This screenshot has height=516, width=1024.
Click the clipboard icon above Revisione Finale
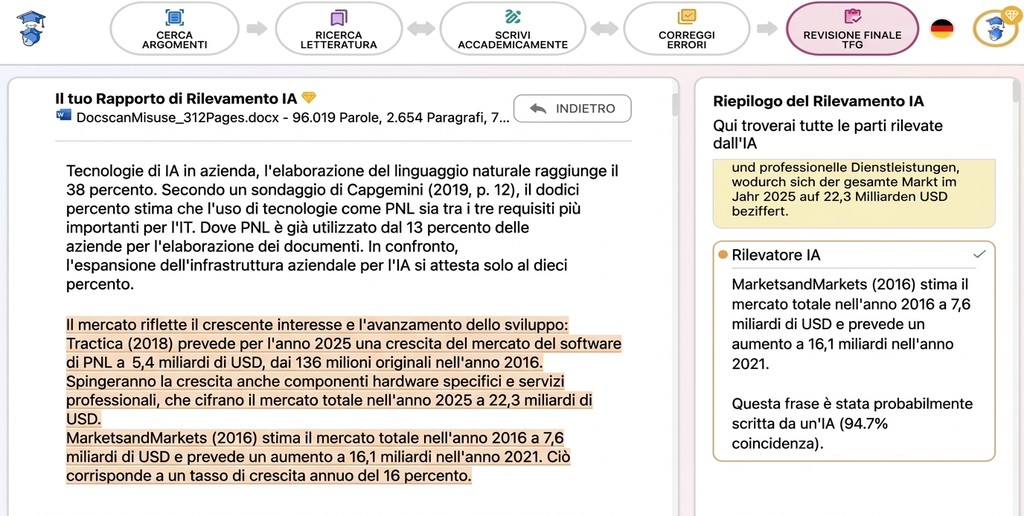852,17
